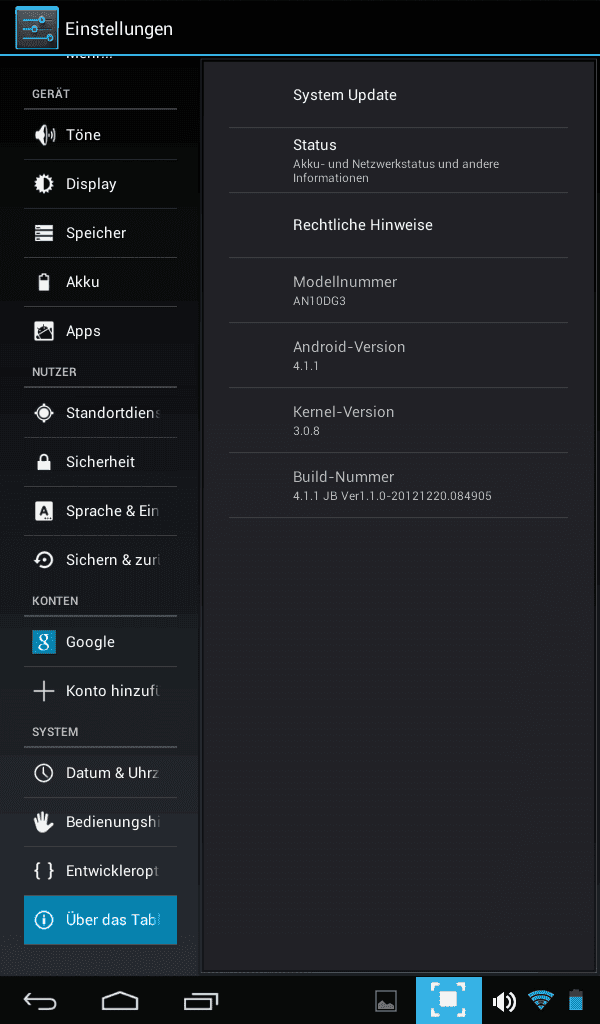Viewport: 600px width, 1024px height.
Task: Open the Datum & Uhrzeit clock icon
Action: tap(44, 773)
